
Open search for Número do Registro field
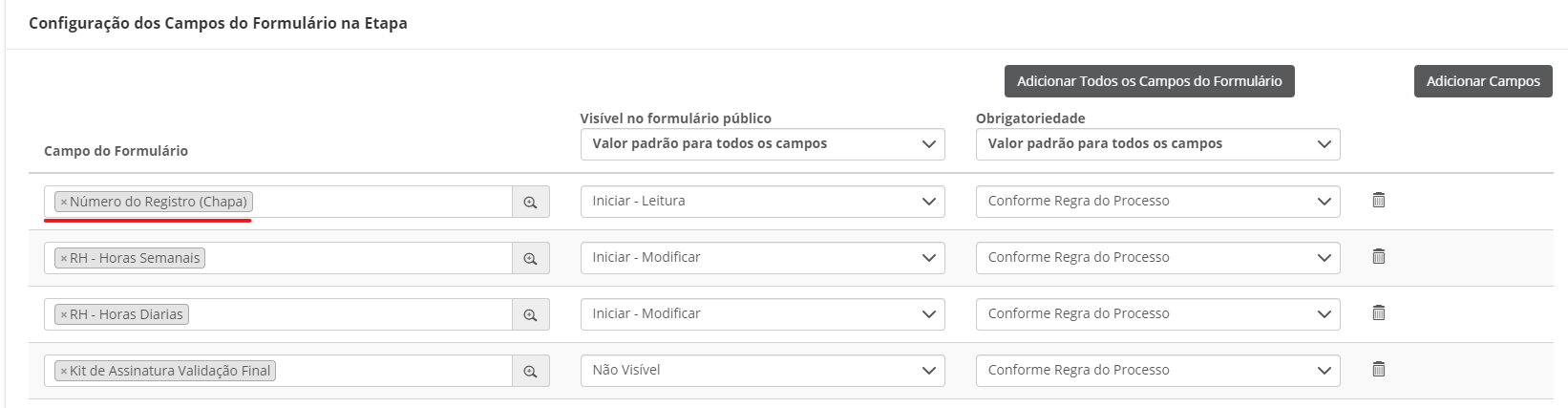(530, 202)
